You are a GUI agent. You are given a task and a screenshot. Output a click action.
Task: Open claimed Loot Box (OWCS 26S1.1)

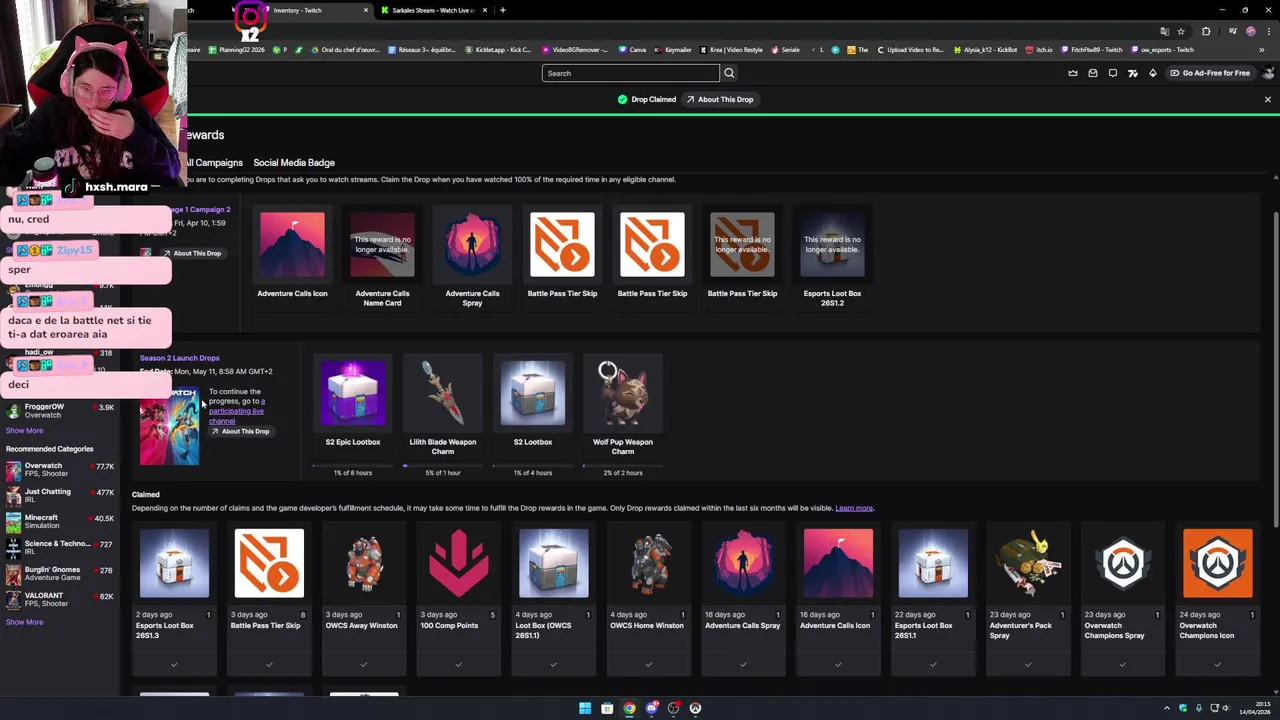(553, 563)
